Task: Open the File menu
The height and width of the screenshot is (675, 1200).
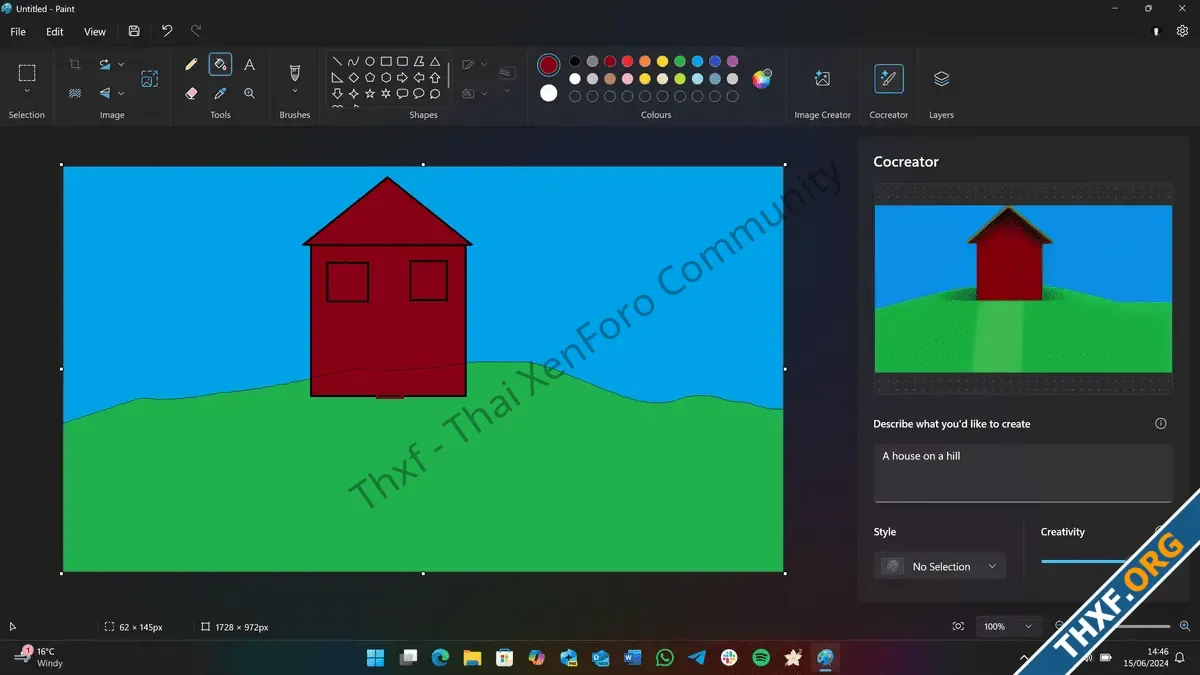Action: click(x=18, y=31)
